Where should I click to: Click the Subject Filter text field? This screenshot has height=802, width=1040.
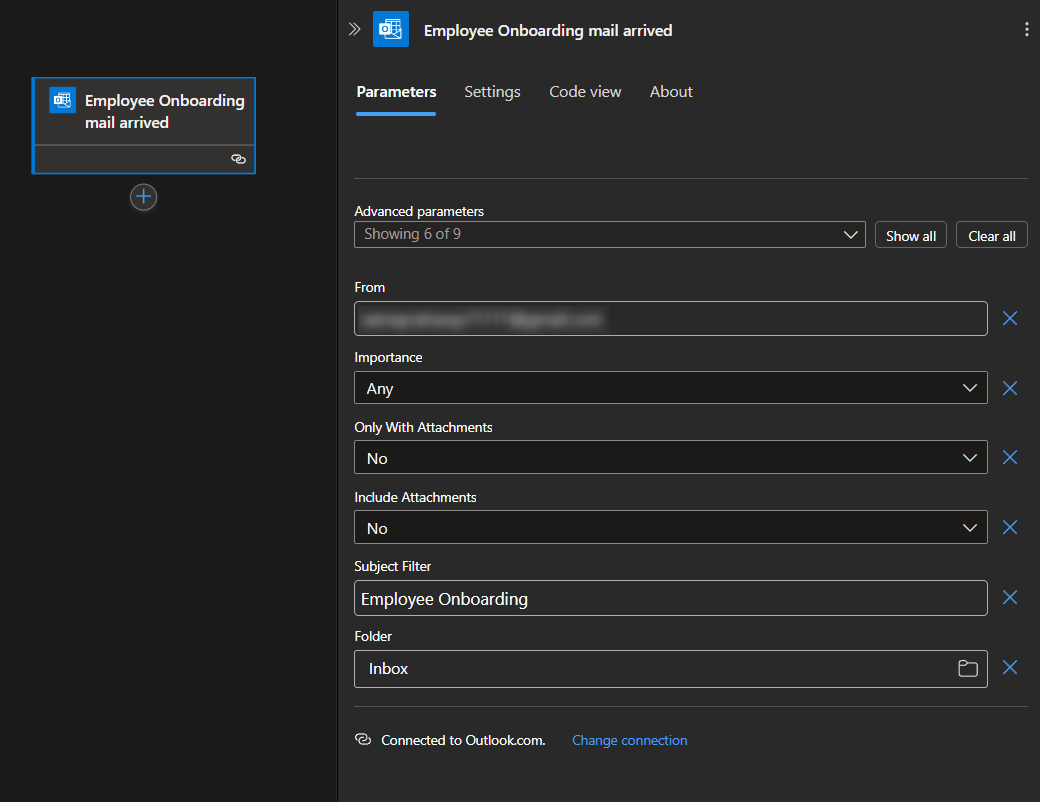coord(670,599)
